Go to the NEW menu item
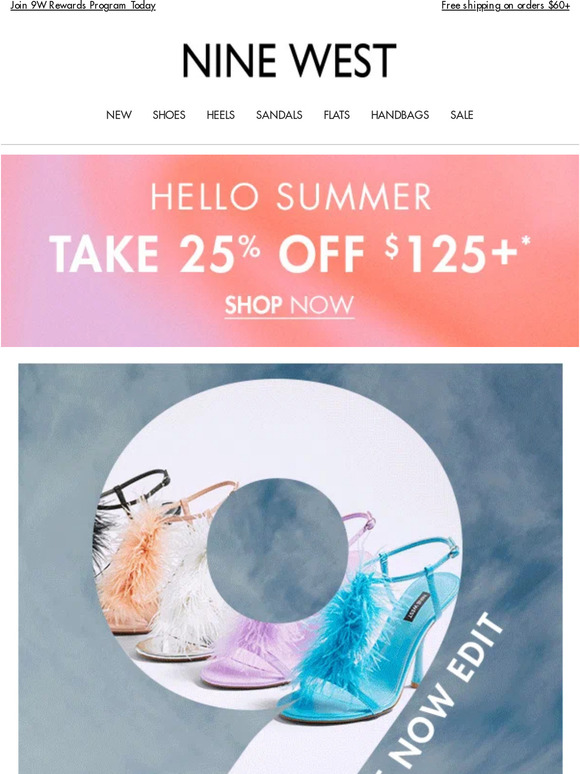 (118, 115)
